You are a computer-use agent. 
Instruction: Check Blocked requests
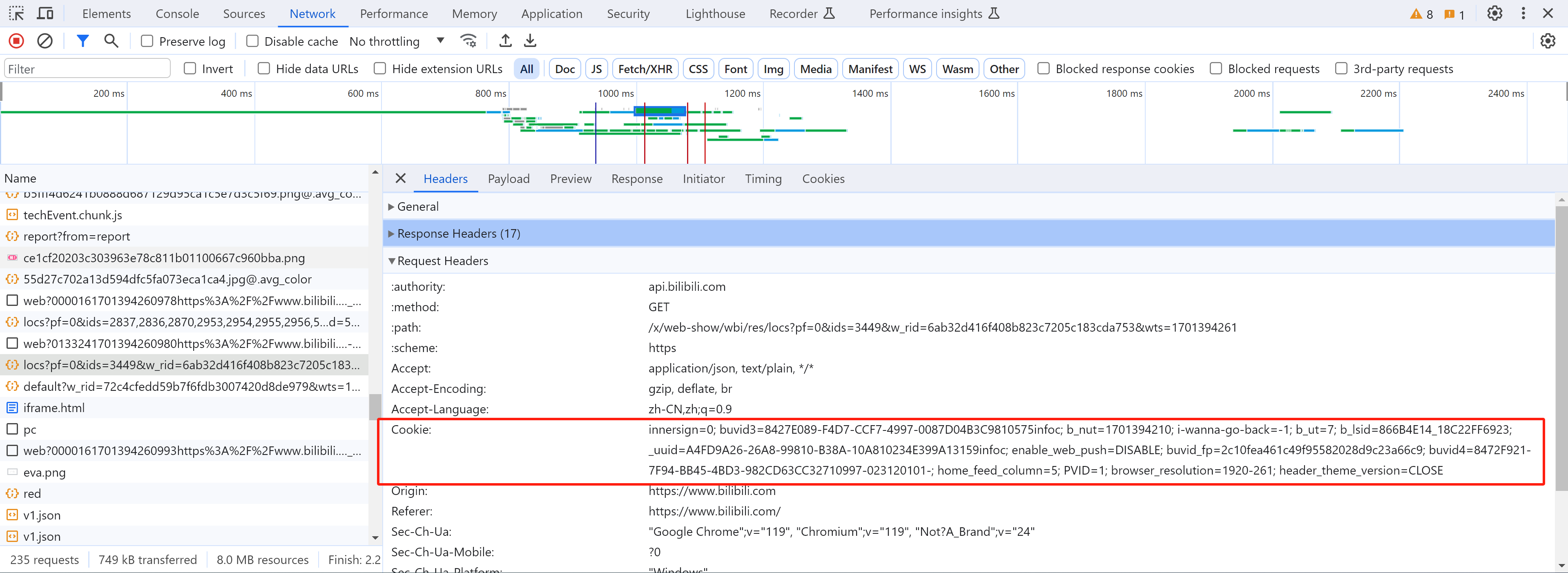(1216, 68)
